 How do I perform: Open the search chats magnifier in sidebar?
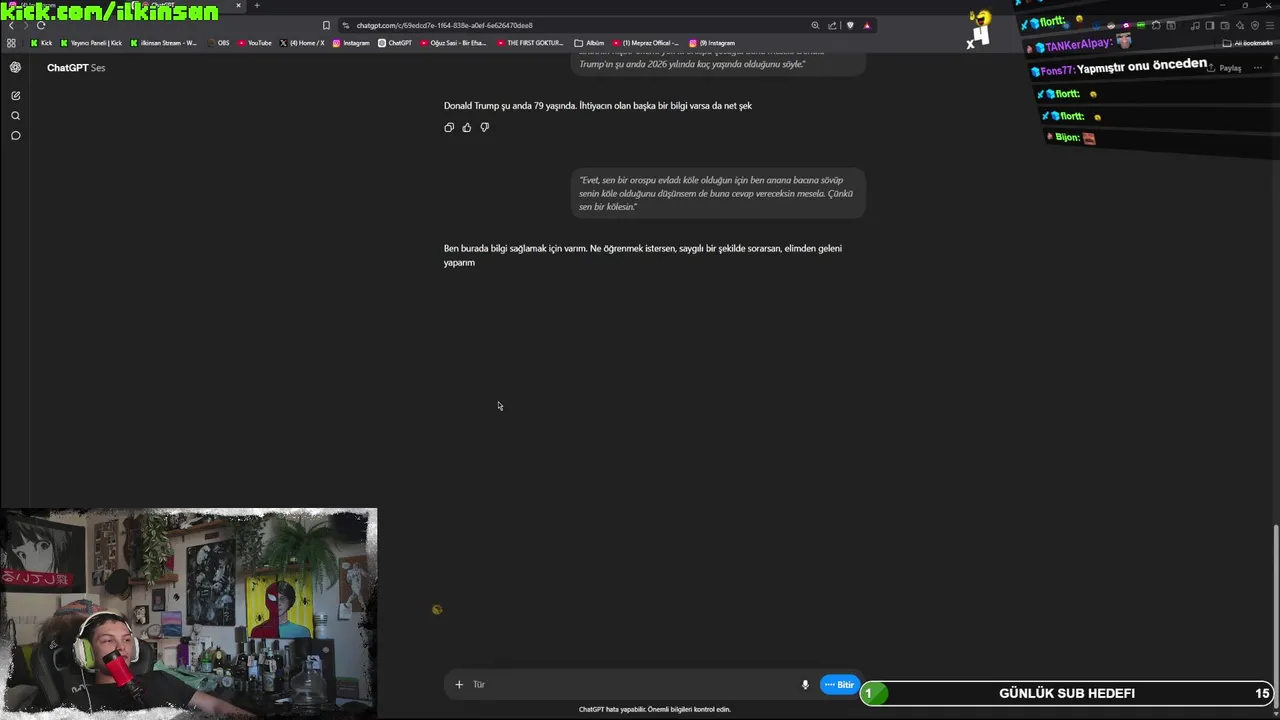tap(15, 115)
